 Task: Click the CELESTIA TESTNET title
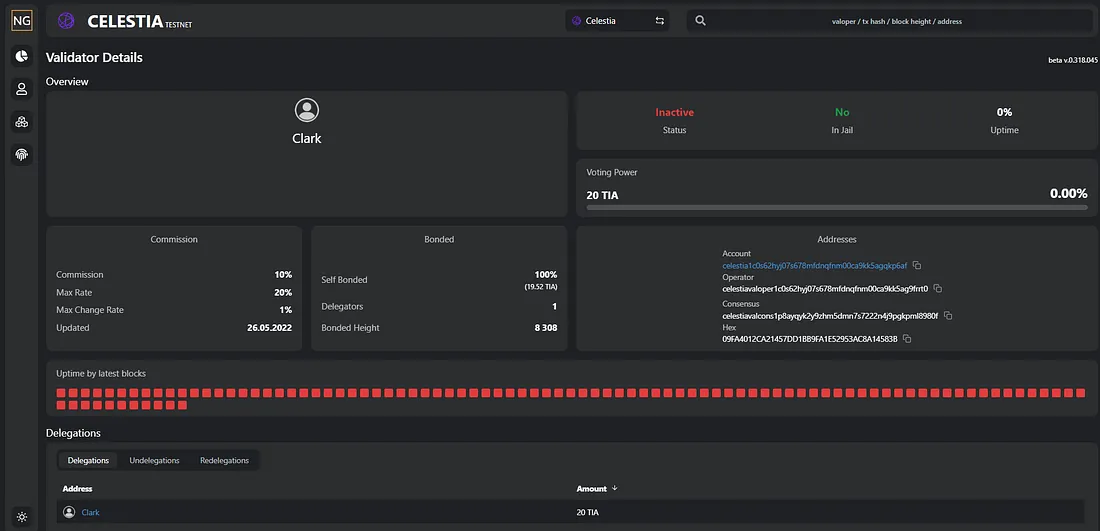click(140, 22)
